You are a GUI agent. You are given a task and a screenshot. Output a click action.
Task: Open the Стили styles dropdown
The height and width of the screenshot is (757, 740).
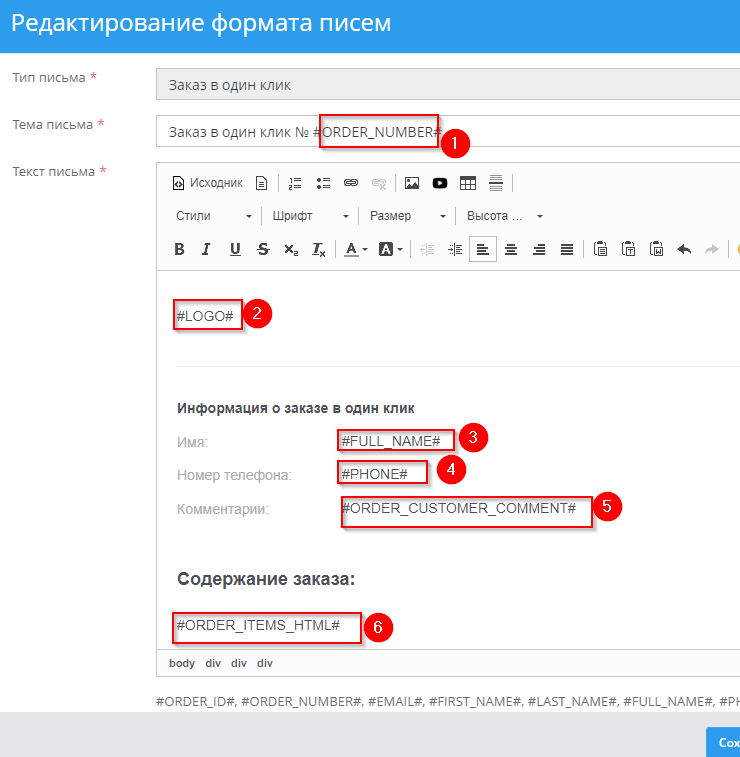(214, 216)
